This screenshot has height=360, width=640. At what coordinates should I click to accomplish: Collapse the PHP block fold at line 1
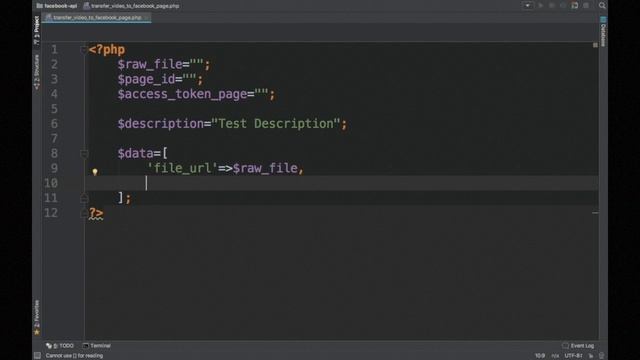coord(84,50)
